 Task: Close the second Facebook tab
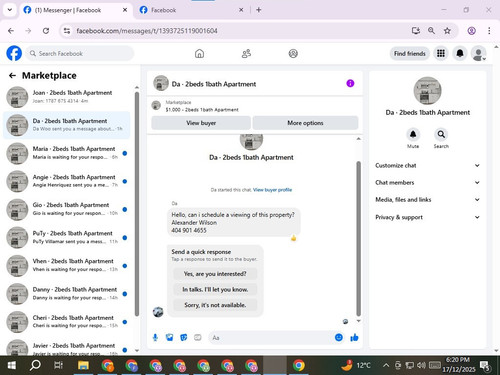click(241, 10)
